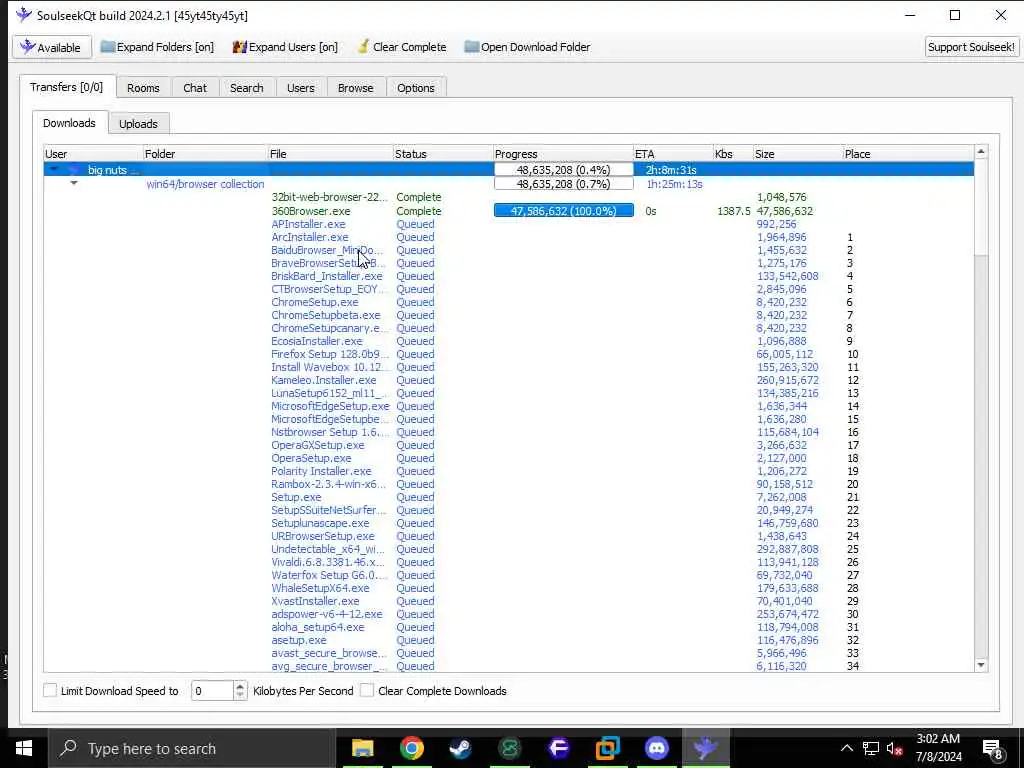The image size is (1024, 768).
Task: Click the Open Download Folder icon
Action: [472, 47]
